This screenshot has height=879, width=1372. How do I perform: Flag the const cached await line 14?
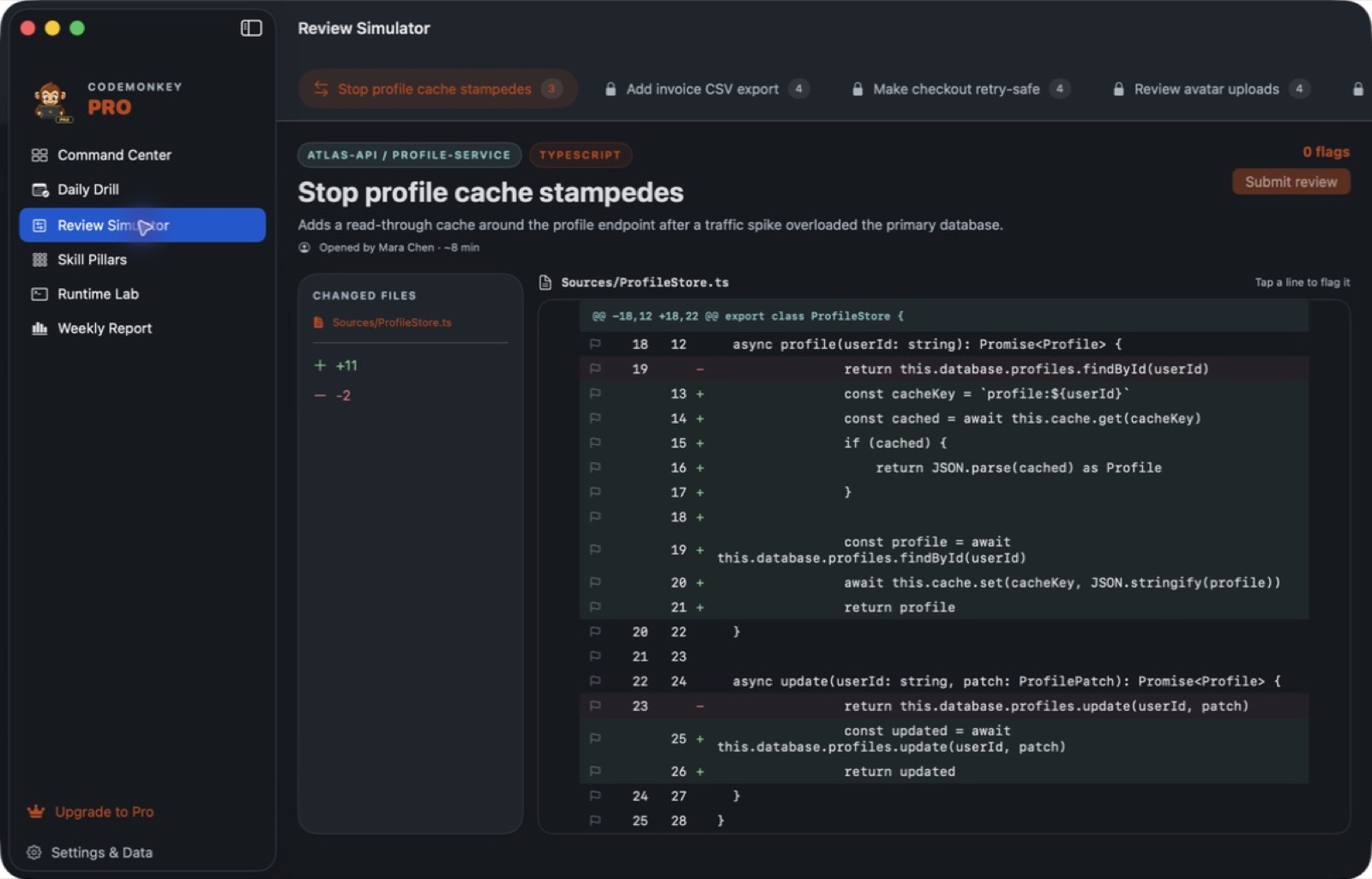click(x=595, y=419)
